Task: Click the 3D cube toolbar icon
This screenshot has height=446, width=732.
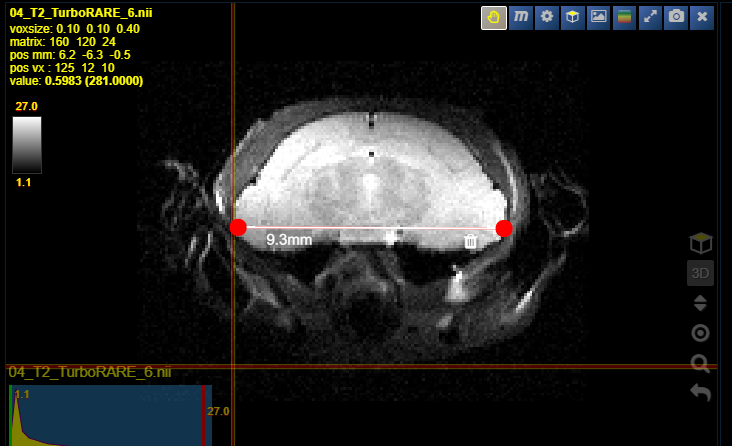Action: coord(572,18)
